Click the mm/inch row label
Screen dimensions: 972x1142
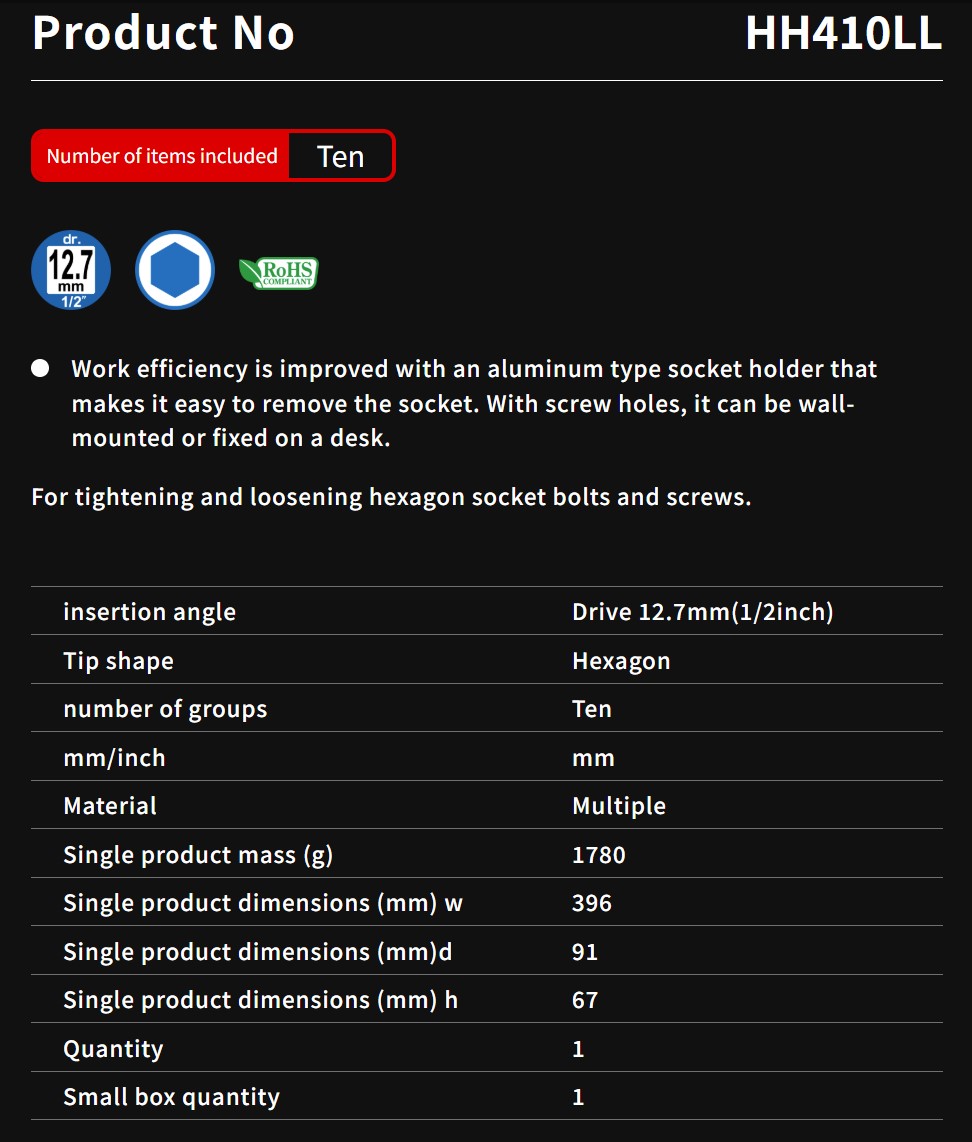[x=114, y=757]
